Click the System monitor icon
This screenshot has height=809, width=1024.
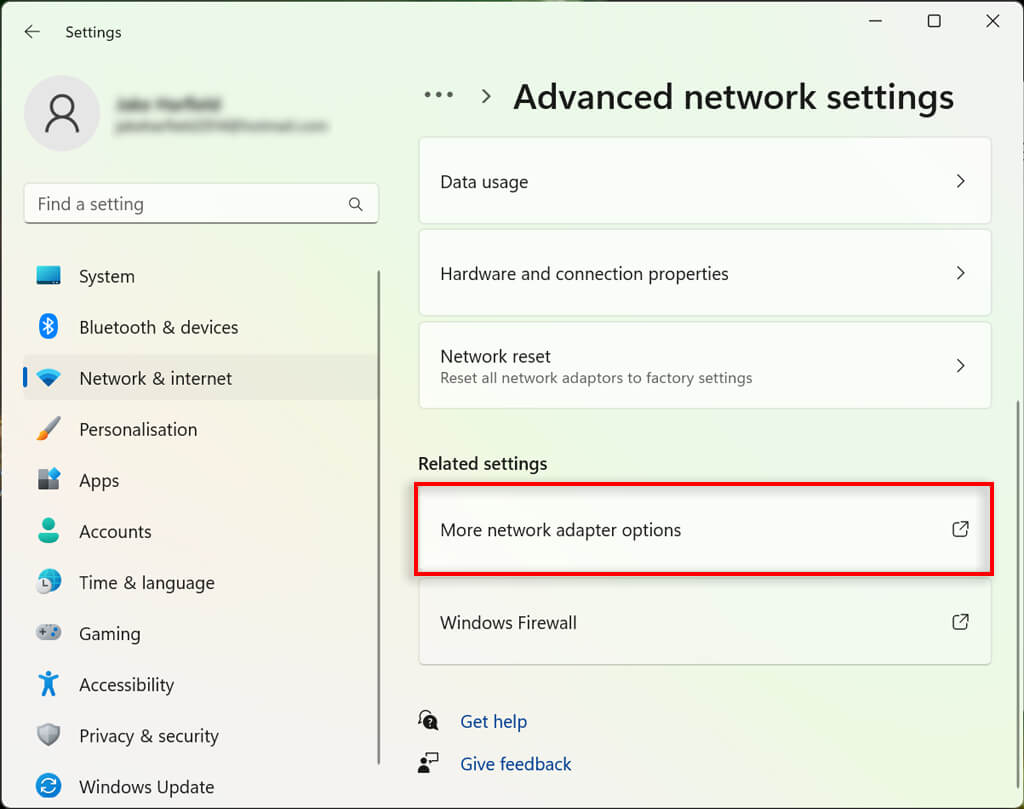pos(49,276)
